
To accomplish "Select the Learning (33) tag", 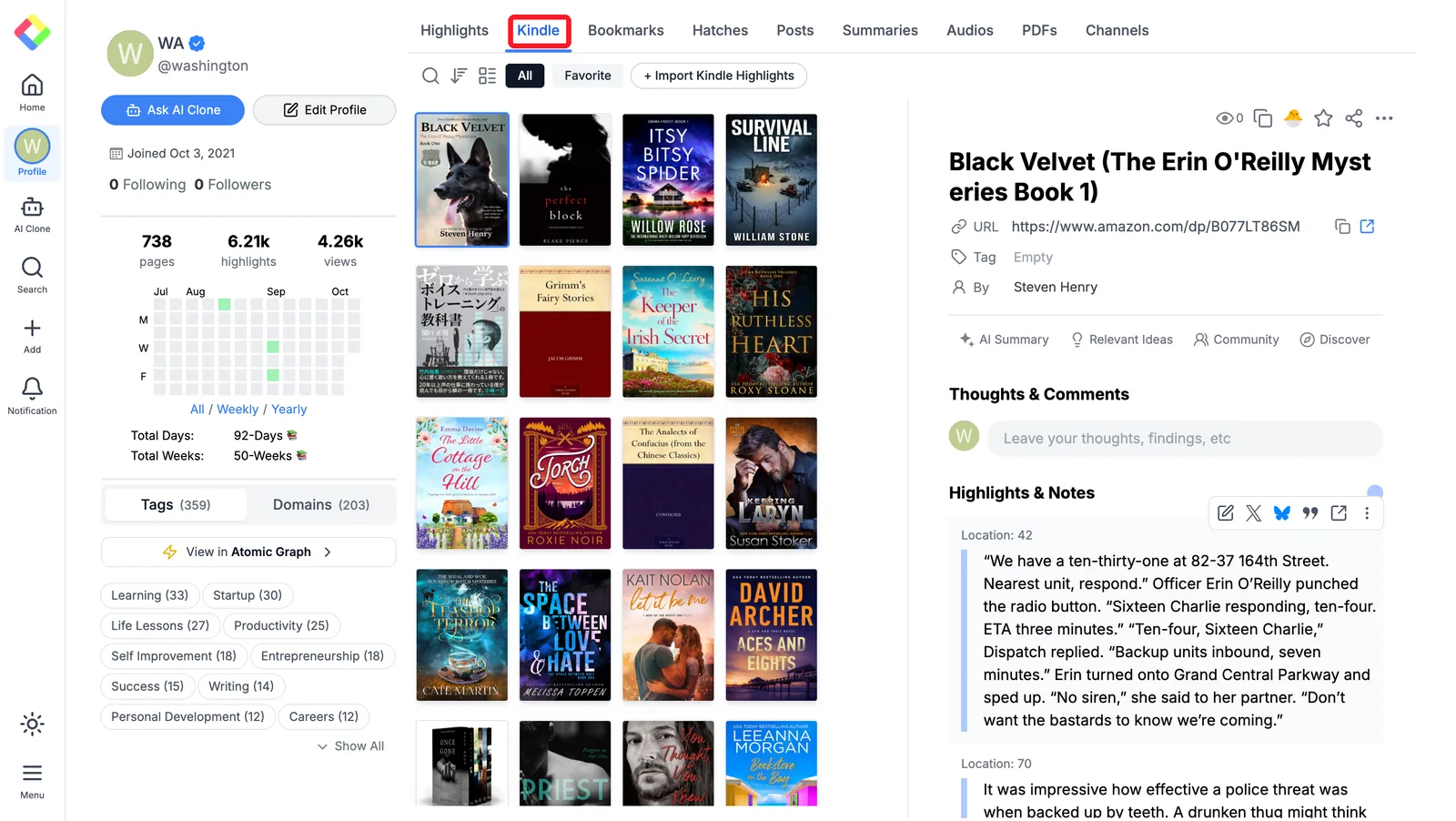I will click(150, 595).
